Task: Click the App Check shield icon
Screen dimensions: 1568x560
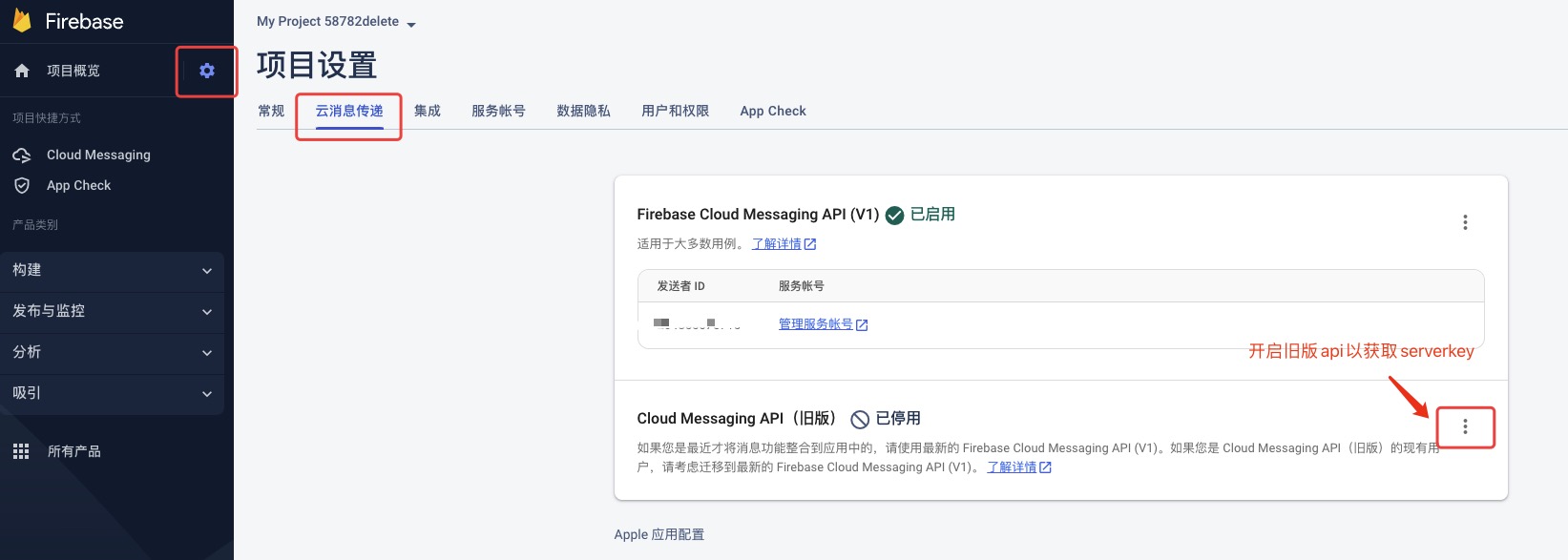Action: (22, 185)
